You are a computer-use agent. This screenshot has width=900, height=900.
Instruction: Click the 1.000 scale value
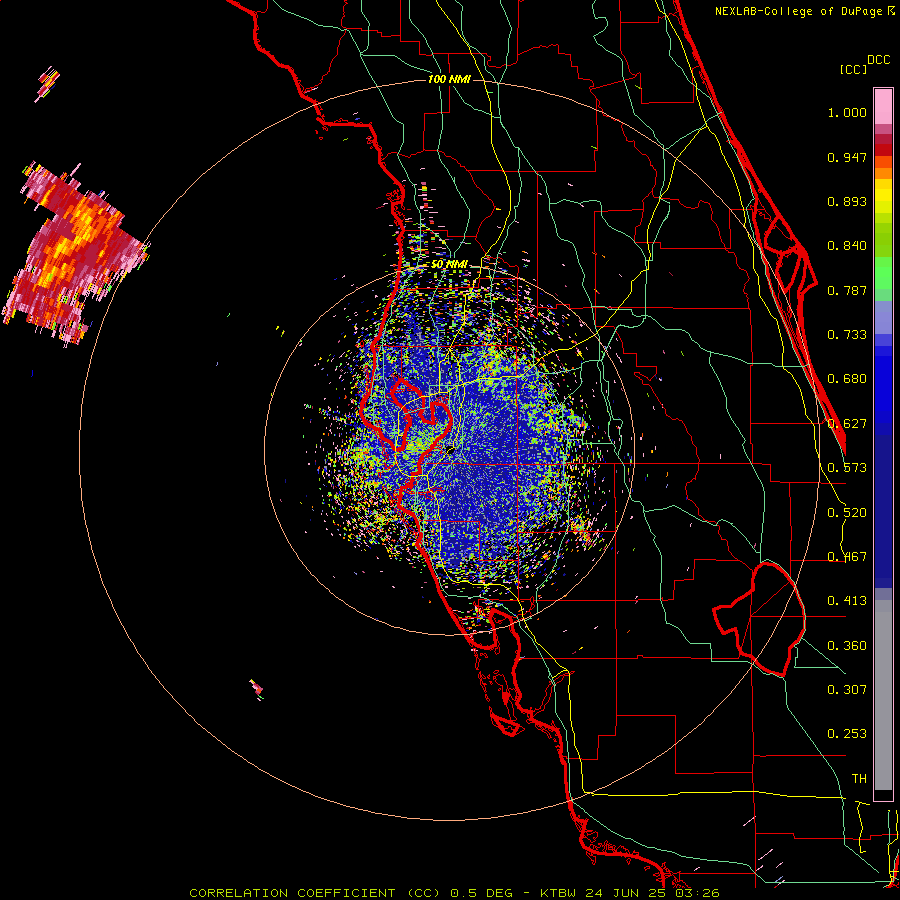coord(847,112)
